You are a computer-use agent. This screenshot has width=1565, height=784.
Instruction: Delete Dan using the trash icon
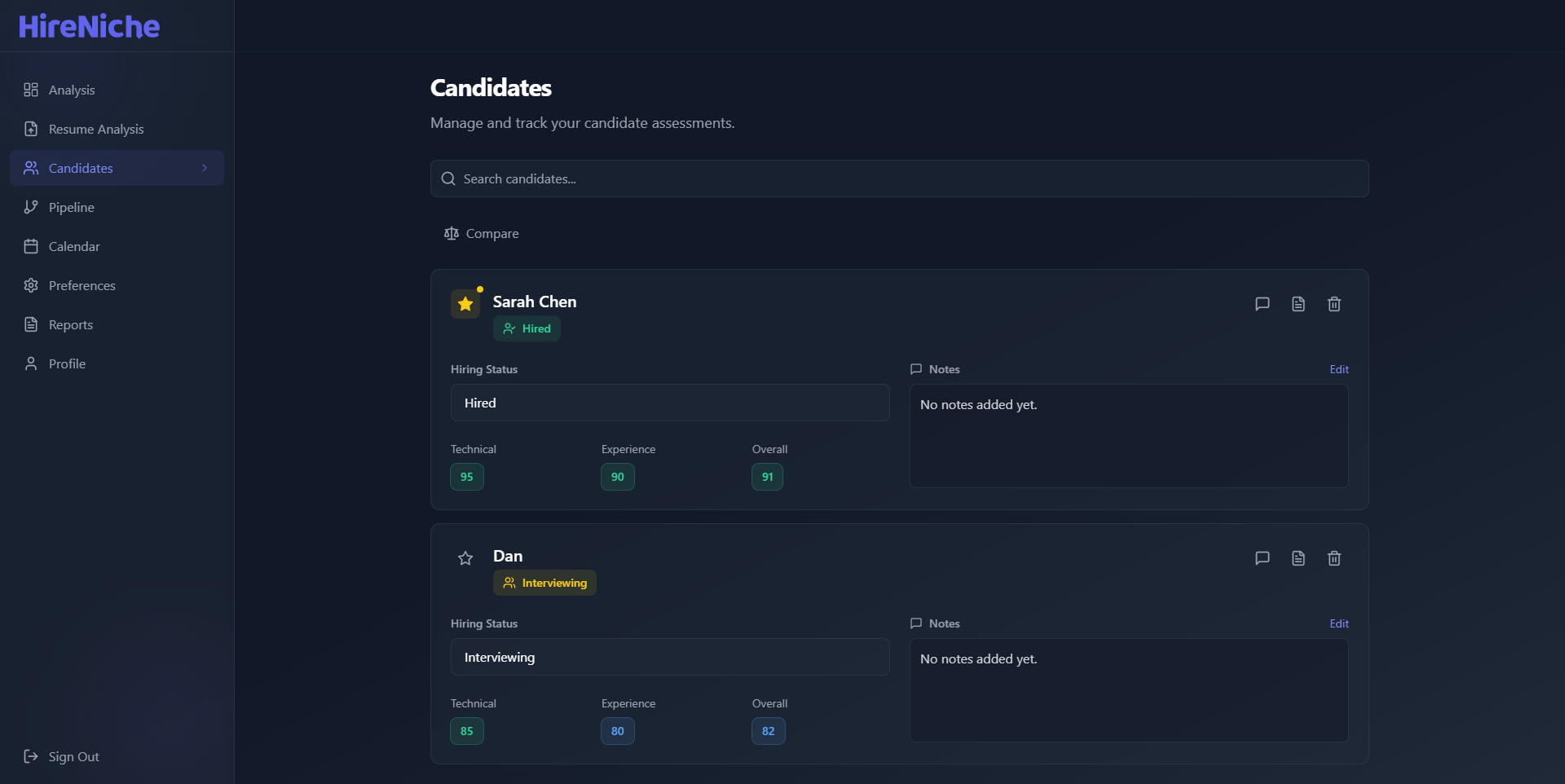(1334, 558)
